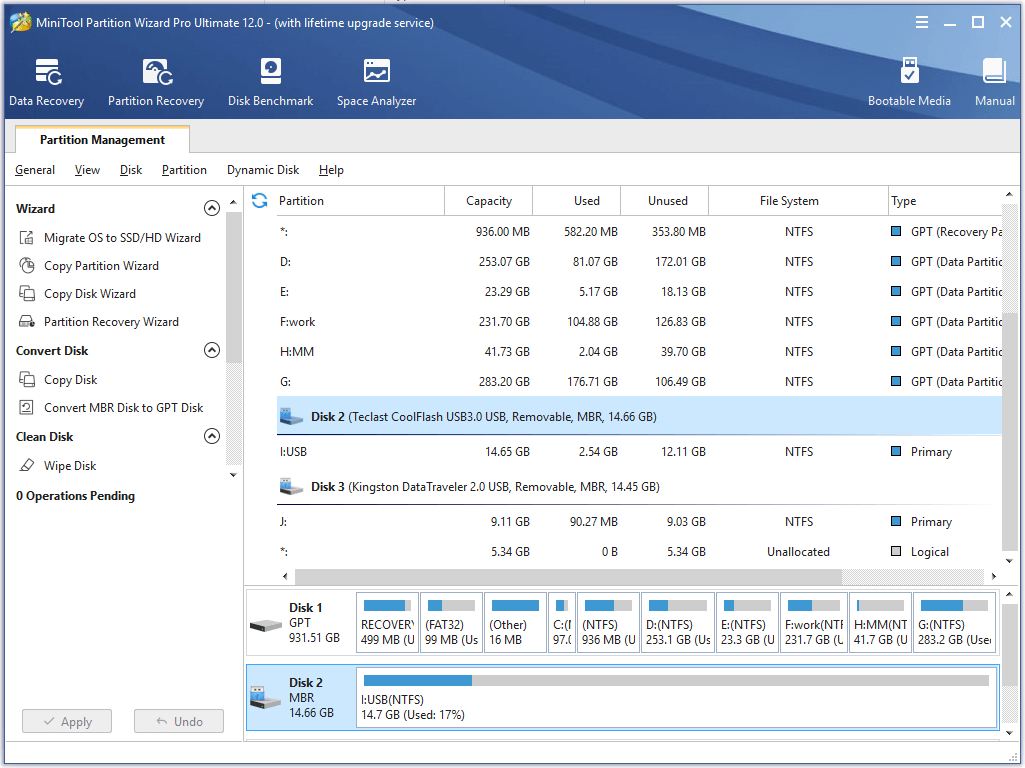Viewport: 1025px width, 768px height.
Task: Click the Convert MBR Disk to GPT icon
Action: coord(27,407)
